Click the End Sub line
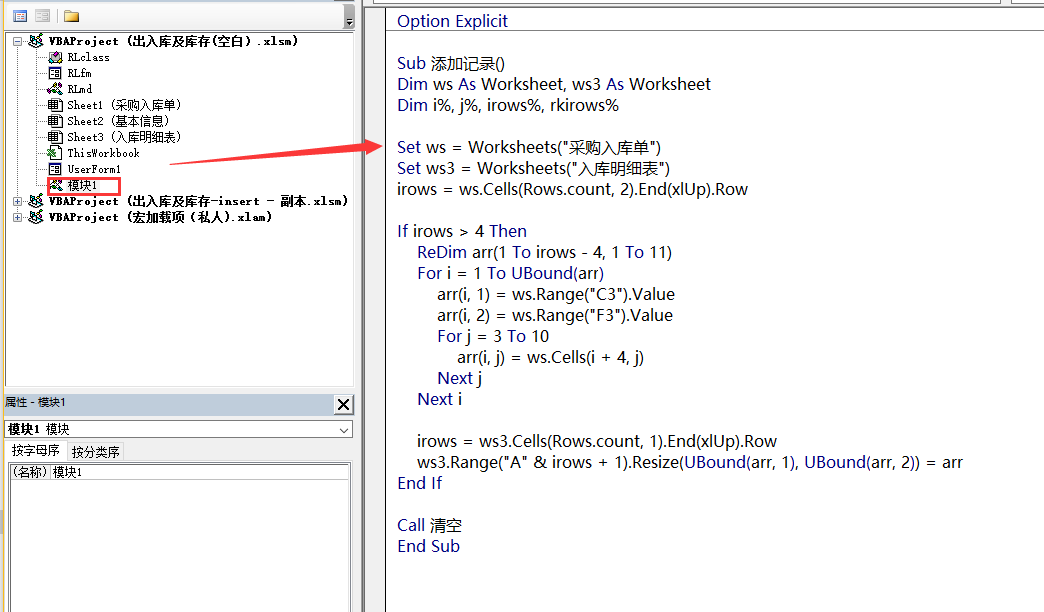The width and height of the screenshot is (1044, 612). point(428,546)
